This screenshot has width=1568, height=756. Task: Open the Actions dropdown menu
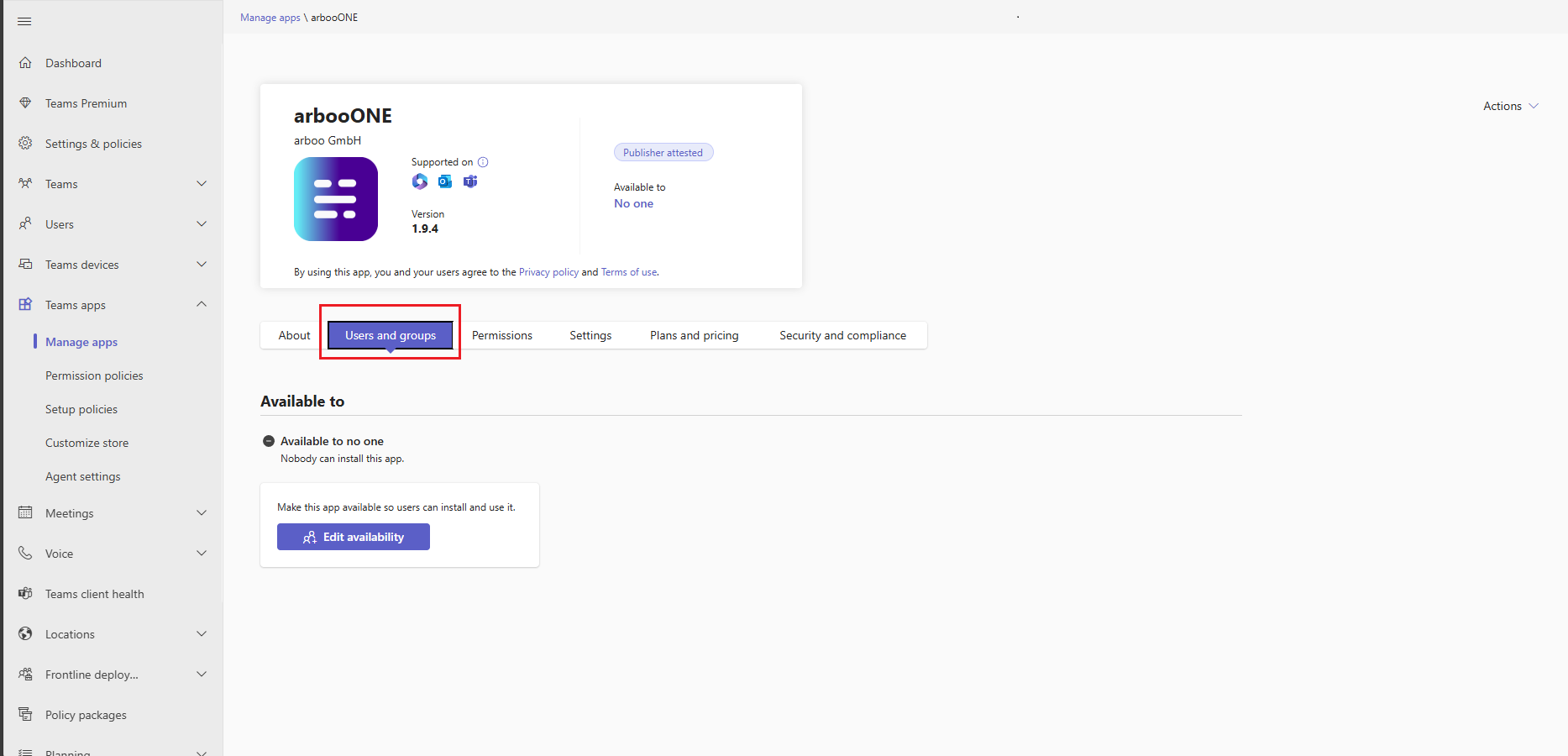pos(1510,106)
